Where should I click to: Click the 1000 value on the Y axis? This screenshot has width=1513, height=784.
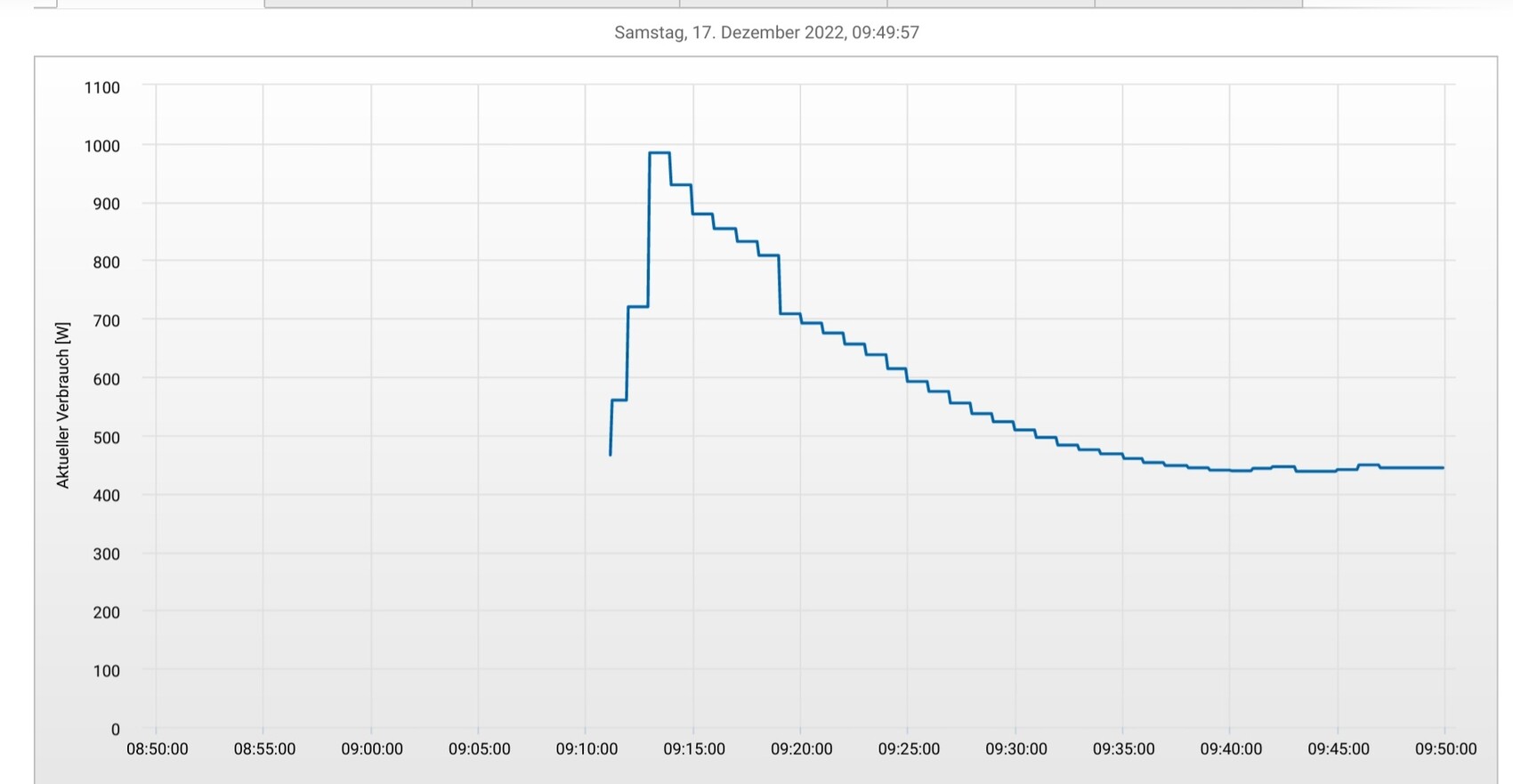pyautogui.click(x=102, y=146)
